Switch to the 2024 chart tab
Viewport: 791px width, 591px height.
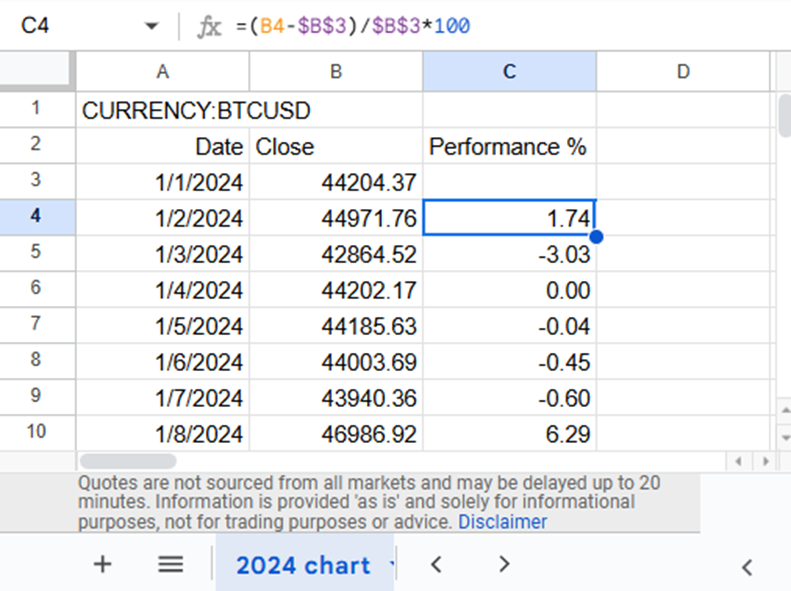coord(303,565)
